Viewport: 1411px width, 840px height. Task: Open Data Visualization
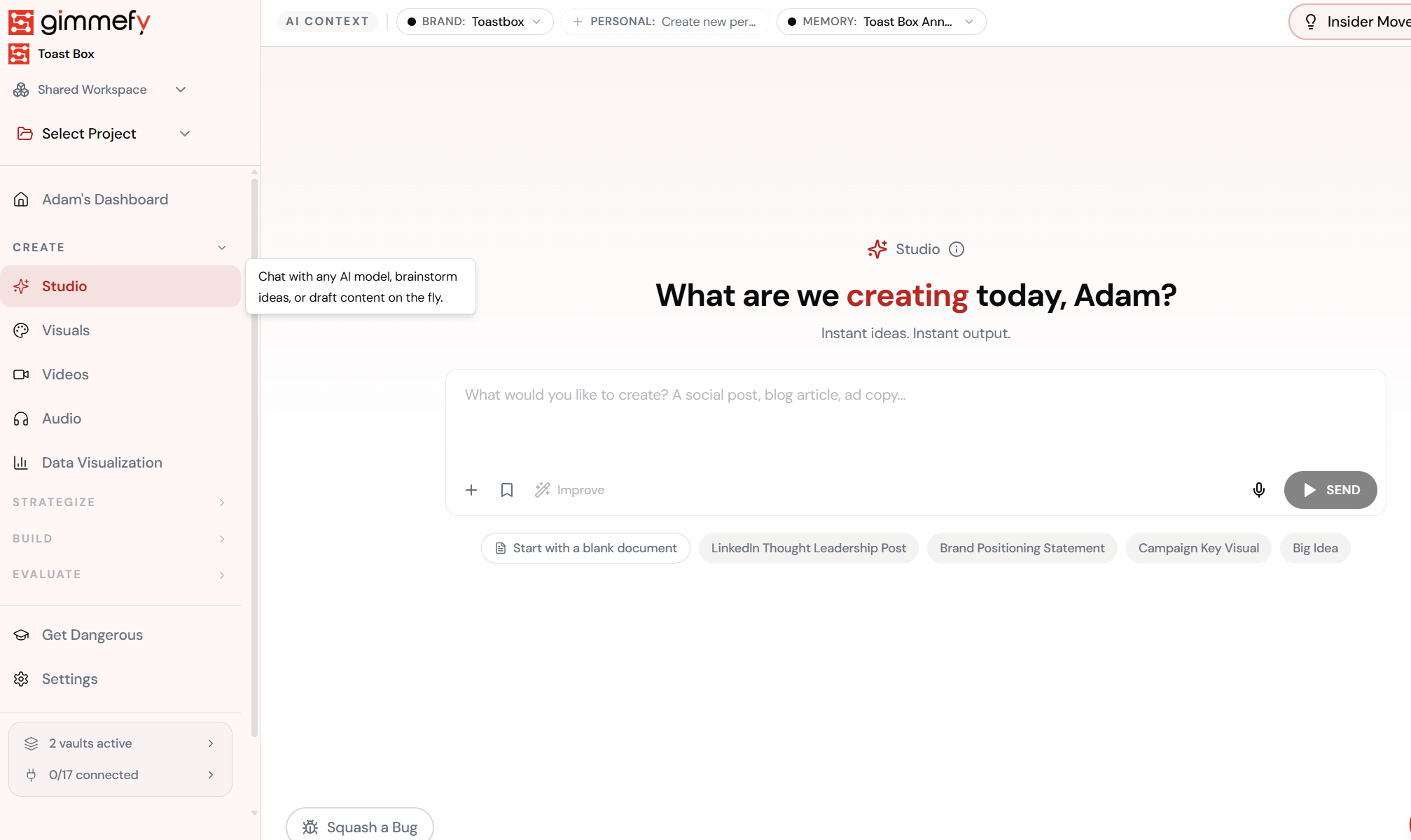[101, 462]
